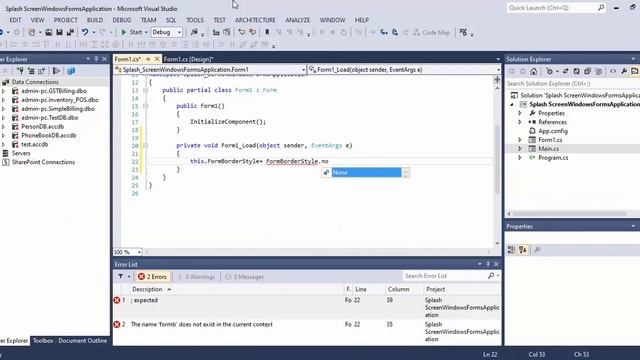Open the BUILD menu

[95, 20]
